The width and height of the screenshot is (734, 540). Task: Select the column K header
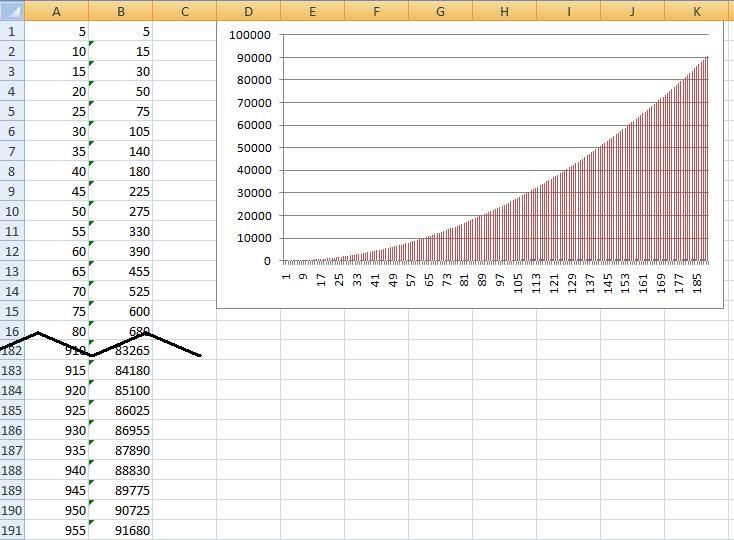click(x=697, y=11)
